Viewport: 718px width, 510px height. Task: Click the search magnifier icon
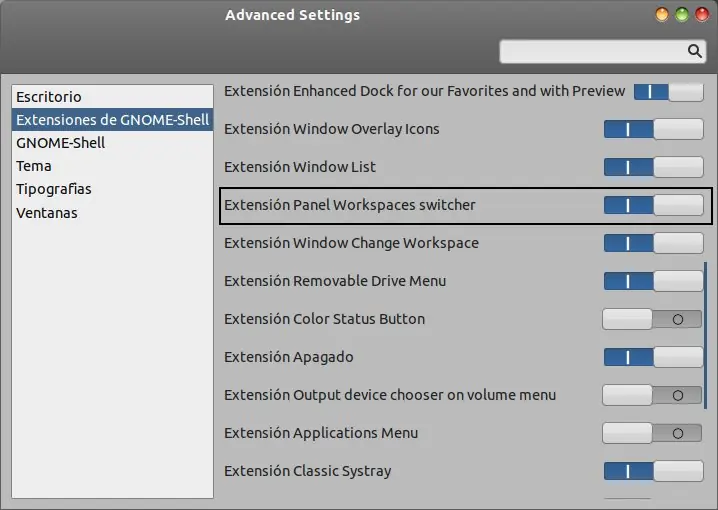695,51
